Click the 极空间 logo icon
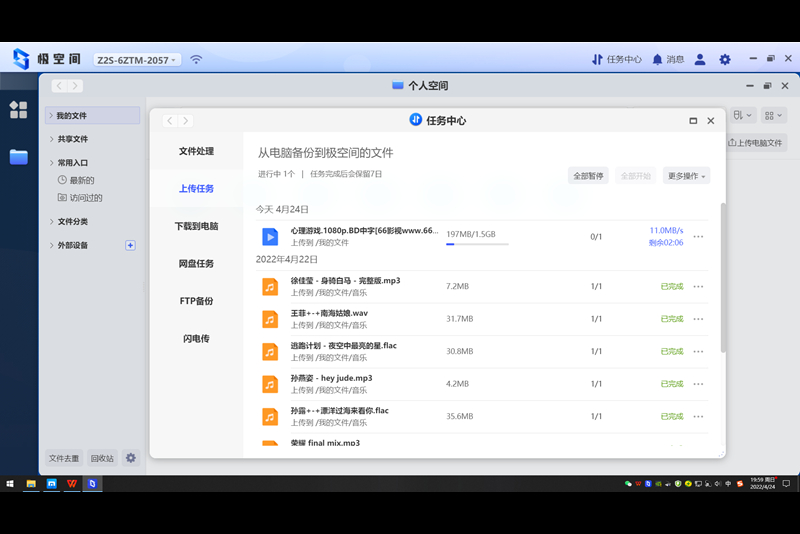This screenshot has height=534, width=800. pyautogui.click(x=21, y=59)
